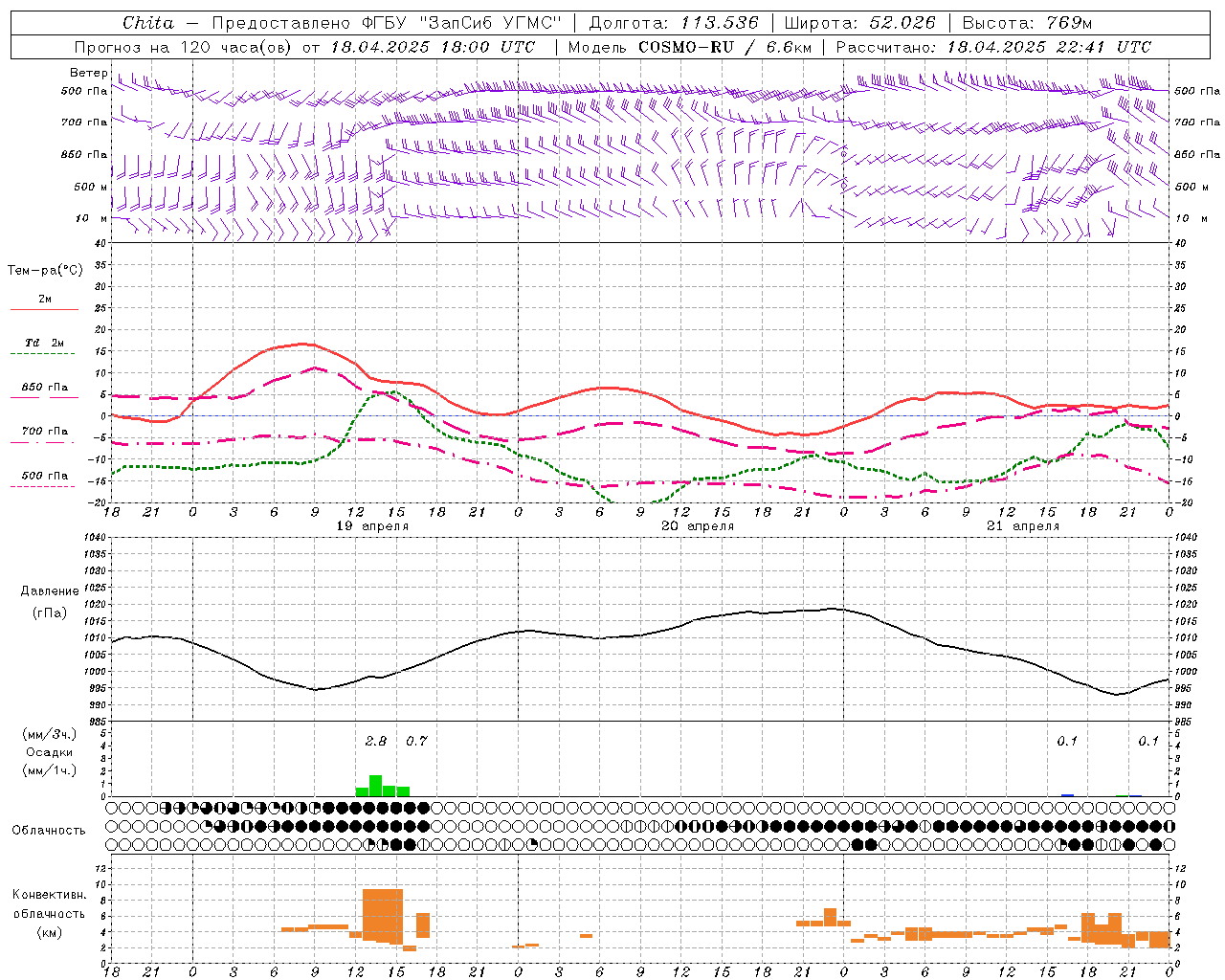
Task: Click the "2.8" precipitation amount value
Action: point(376,741)
